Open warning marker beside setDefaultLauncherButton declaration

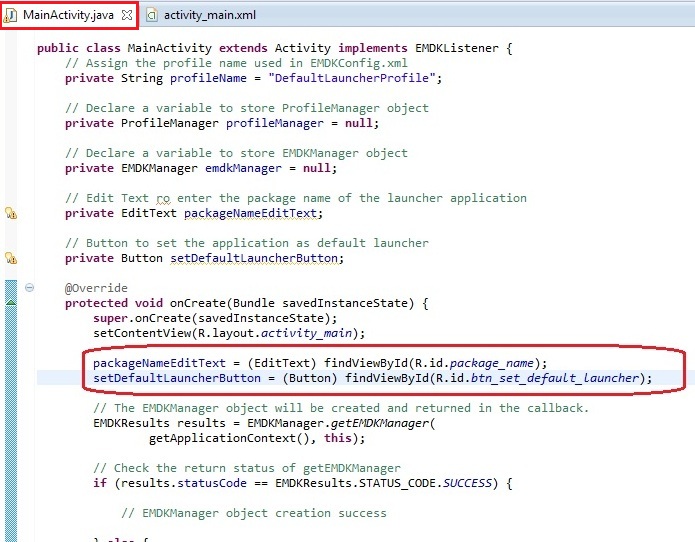click(x=11, y=258)
